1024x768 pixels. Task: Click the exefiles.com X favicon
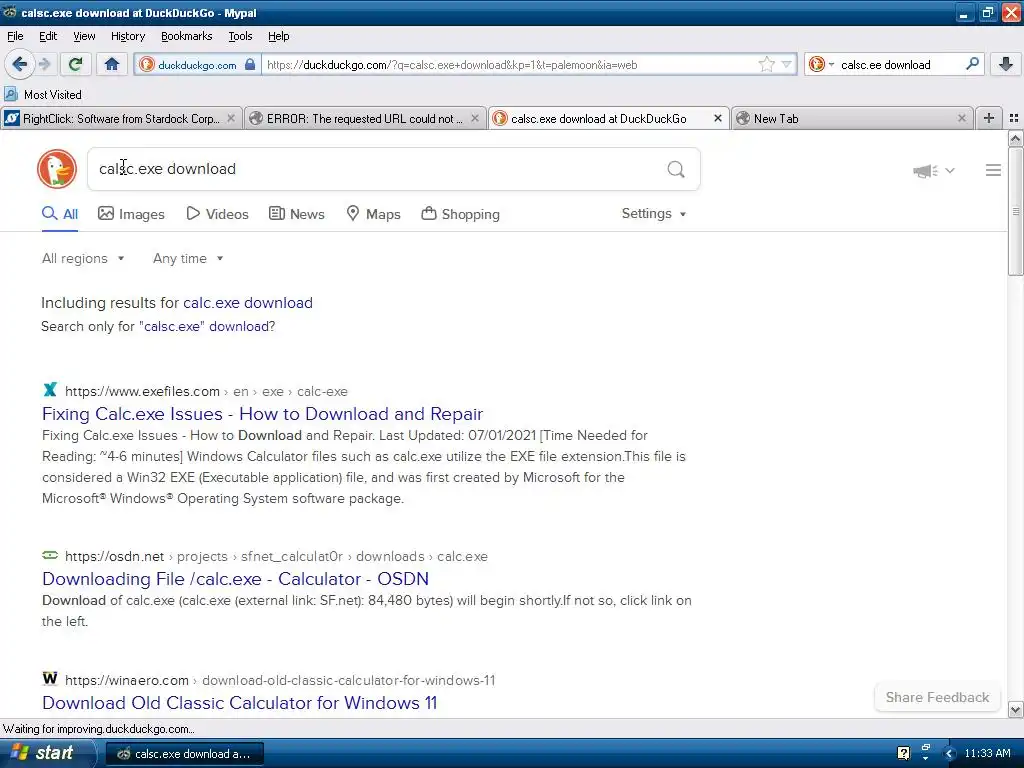point(50,390)
